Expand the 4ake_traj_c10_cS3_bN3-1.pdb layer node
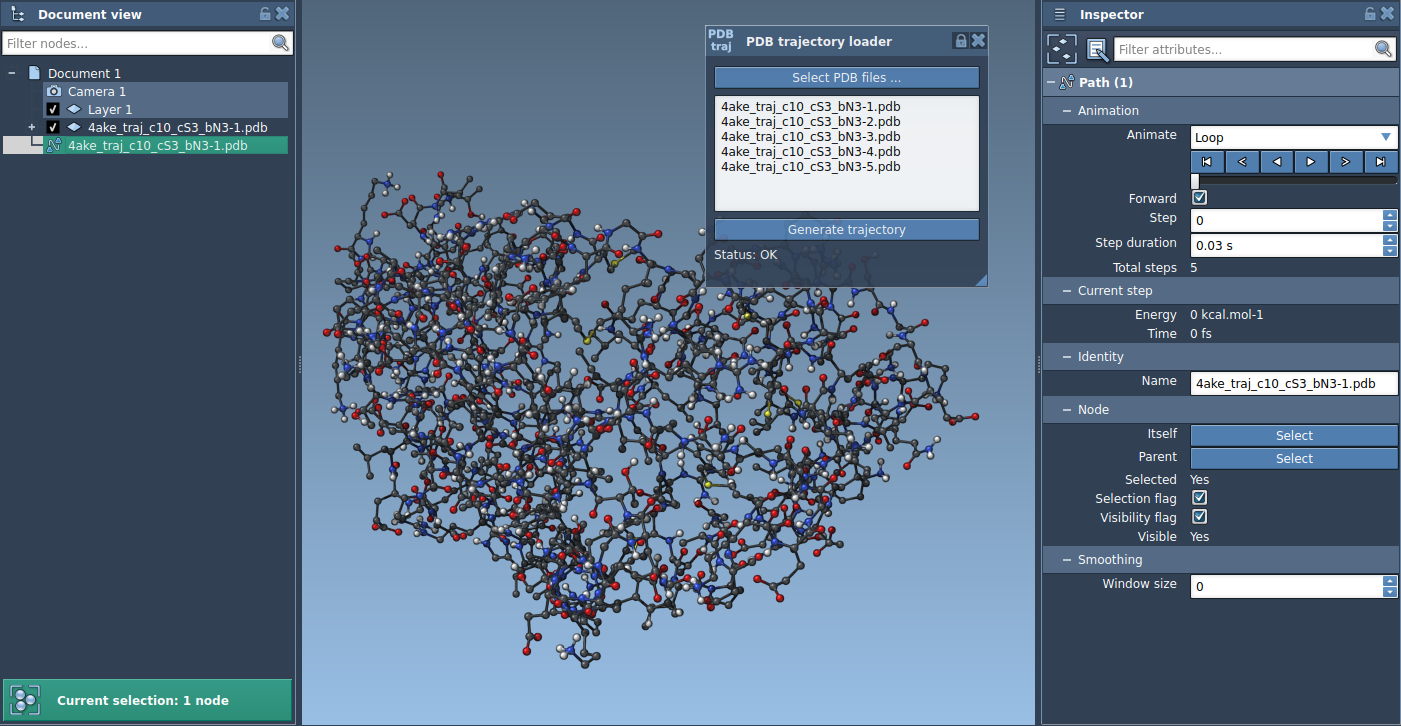Image resolution: width=1401 pixels, height=726 pixels. (32, 127)
